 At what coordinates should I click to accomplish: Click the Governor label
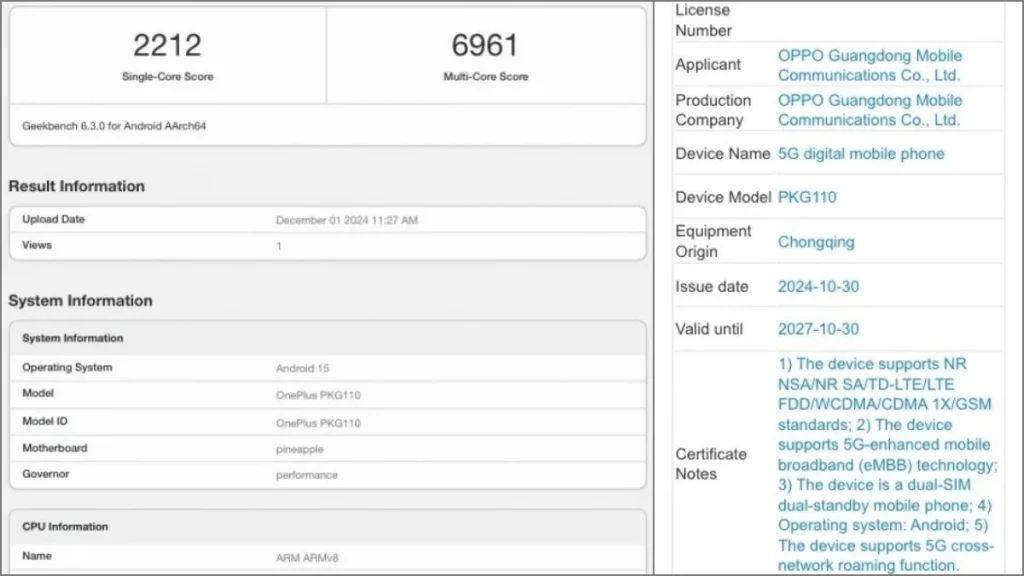[x=45, y=474]
